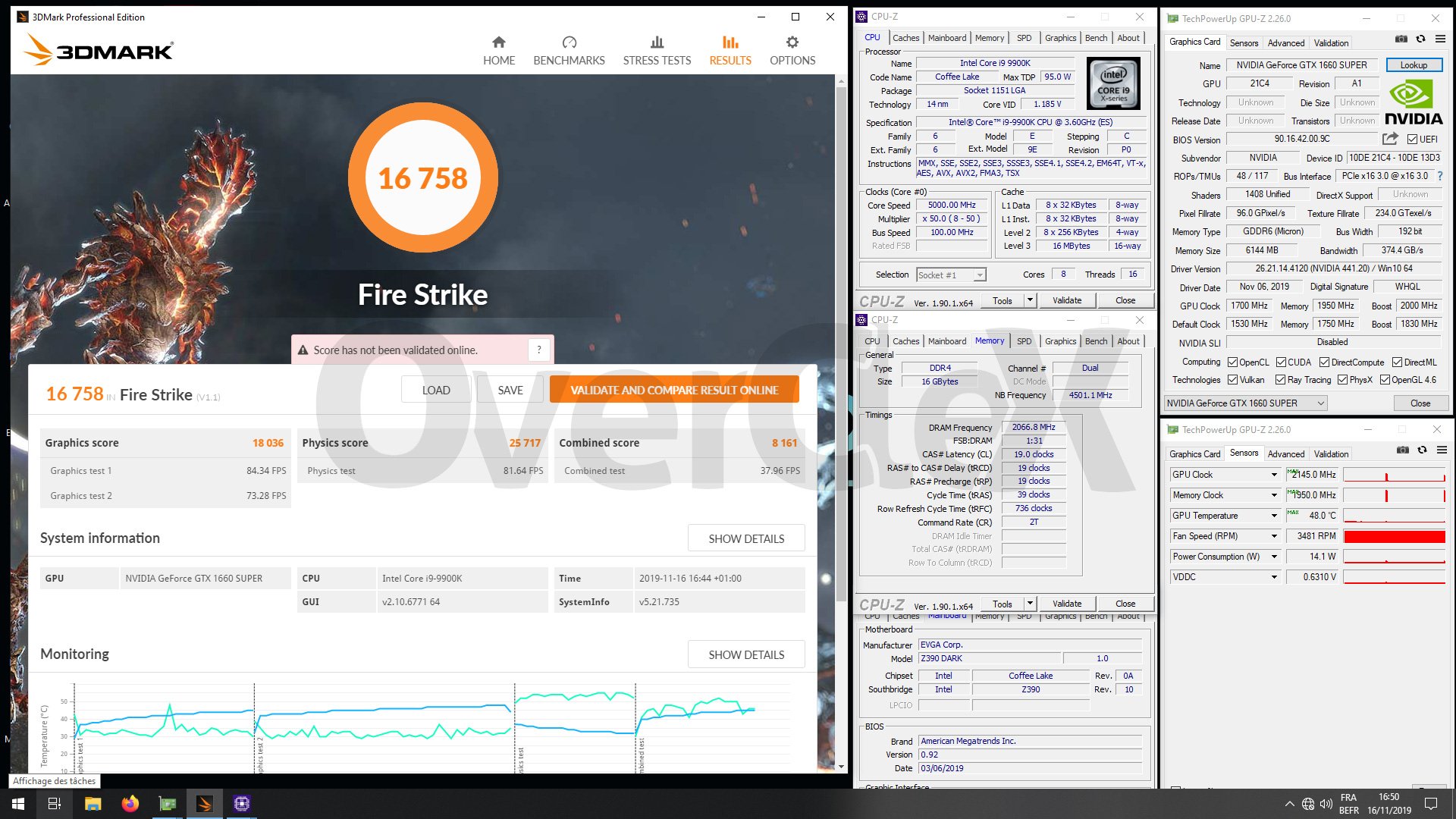
Task: Toggle the PhysX checkbox
Action: (1342, 380)
